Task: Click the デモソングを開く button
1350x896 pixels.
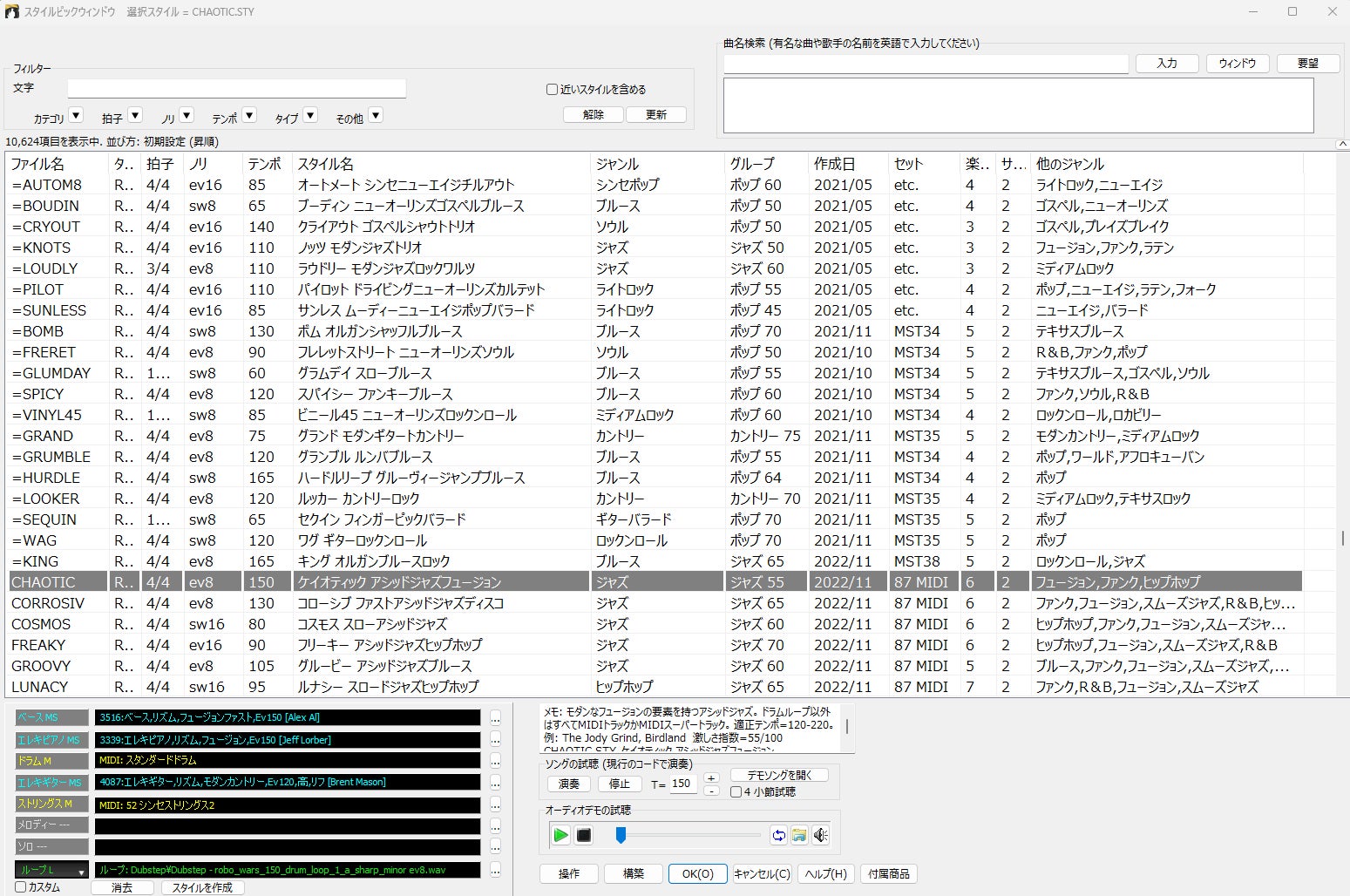Action: 779,775
